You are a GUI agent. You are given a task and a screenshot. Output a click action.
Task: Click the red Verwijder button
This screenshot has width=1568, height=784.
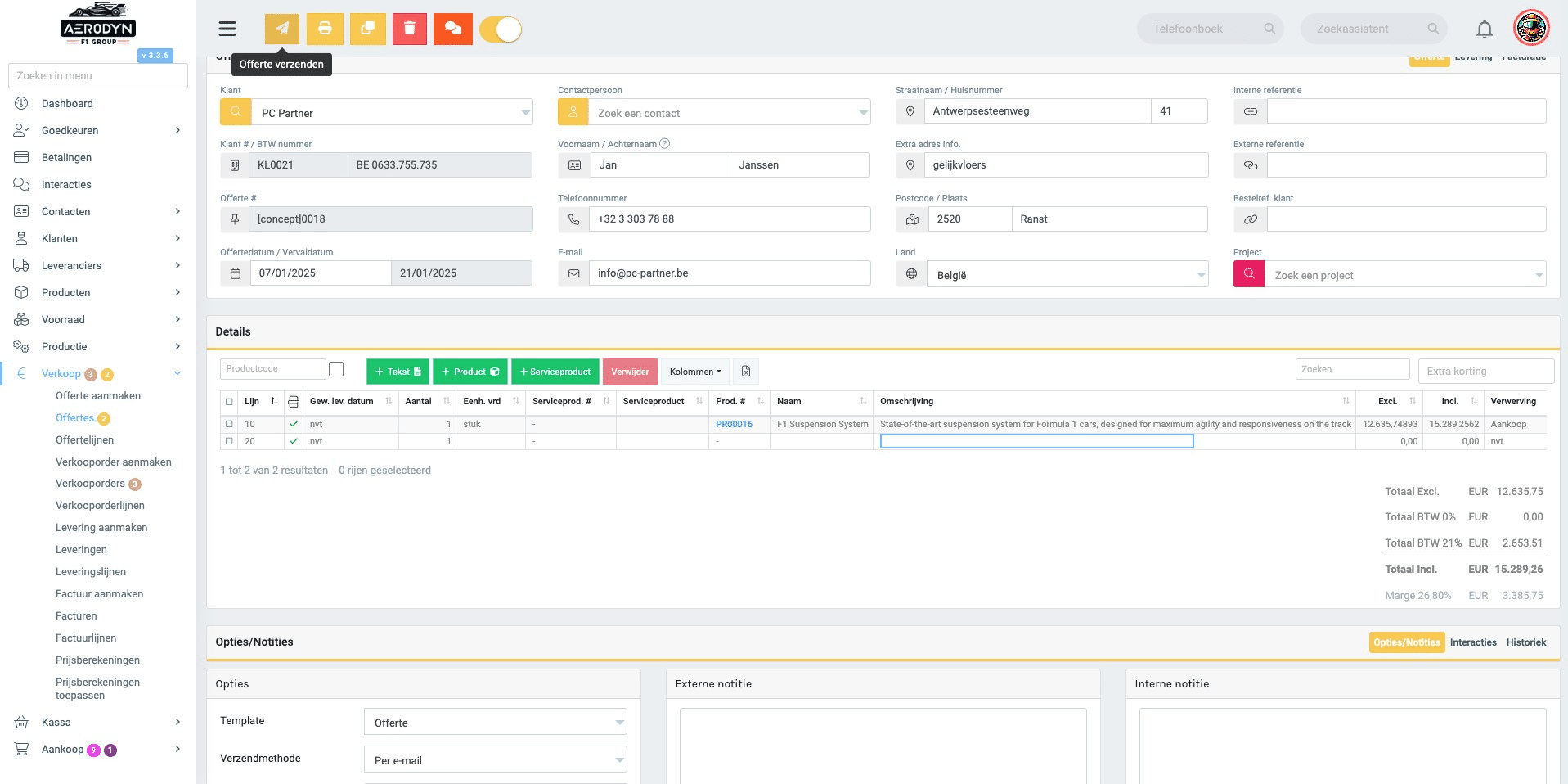click(630, 372)
